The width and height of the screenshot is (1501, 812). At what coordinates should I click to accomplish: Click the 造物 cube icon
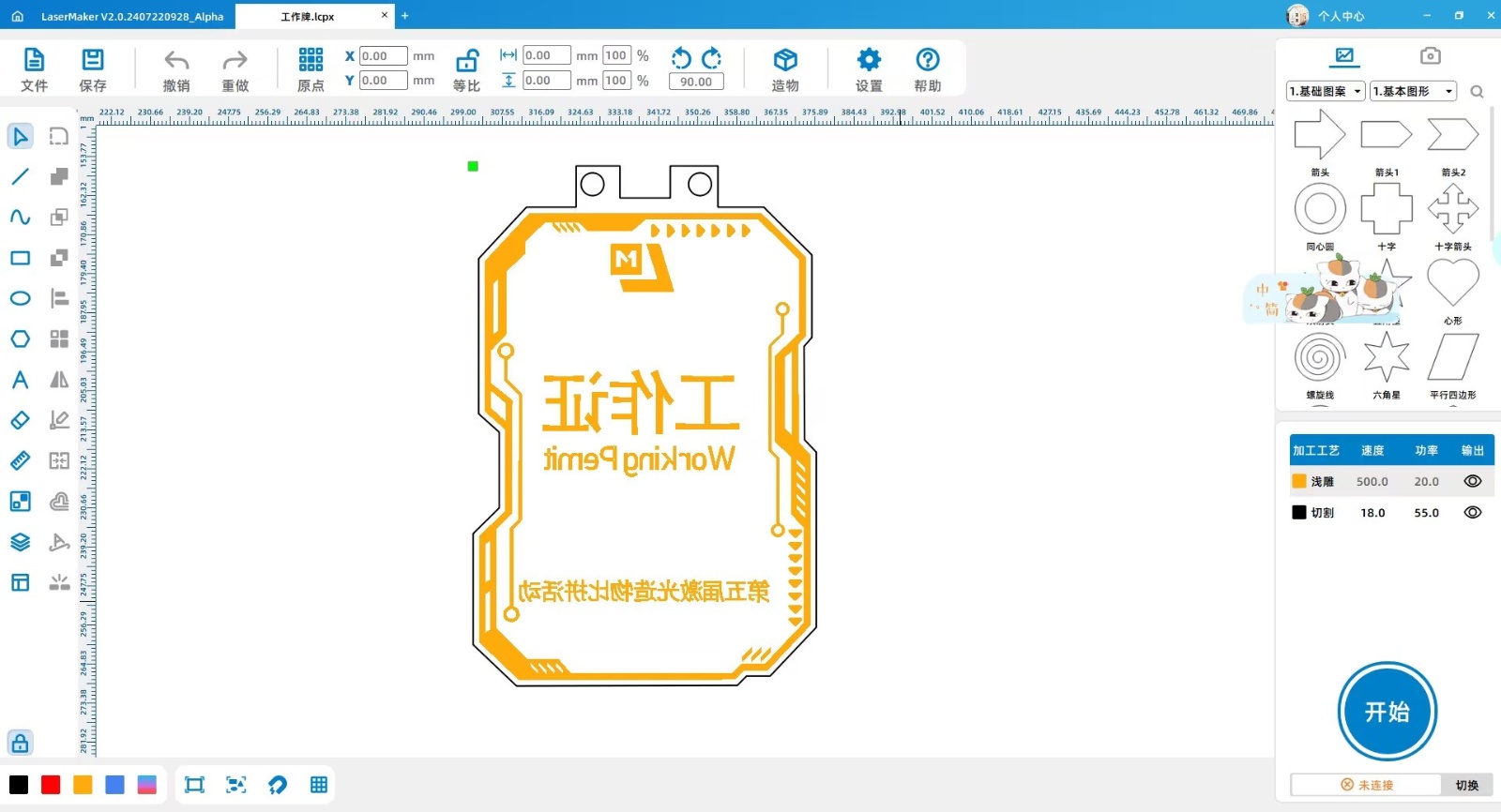click(x=785, y=61)
